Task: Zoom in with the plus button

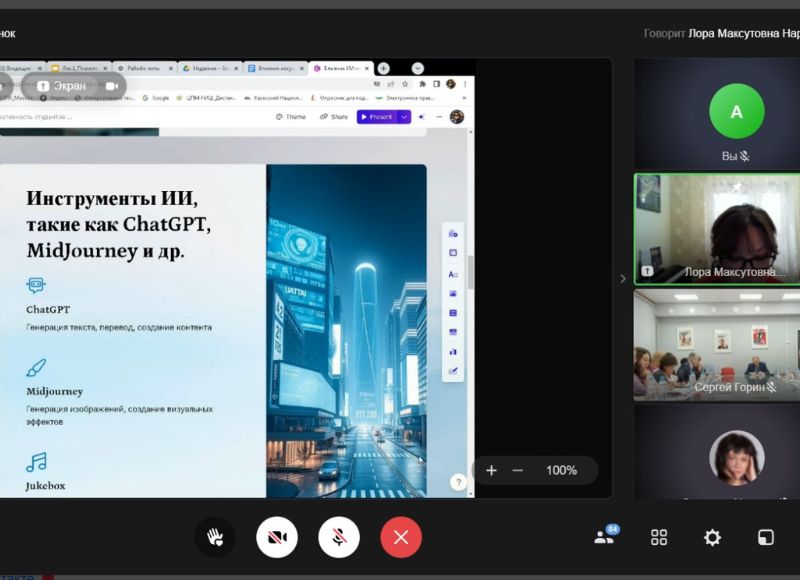Action: [x=491, y=470]
